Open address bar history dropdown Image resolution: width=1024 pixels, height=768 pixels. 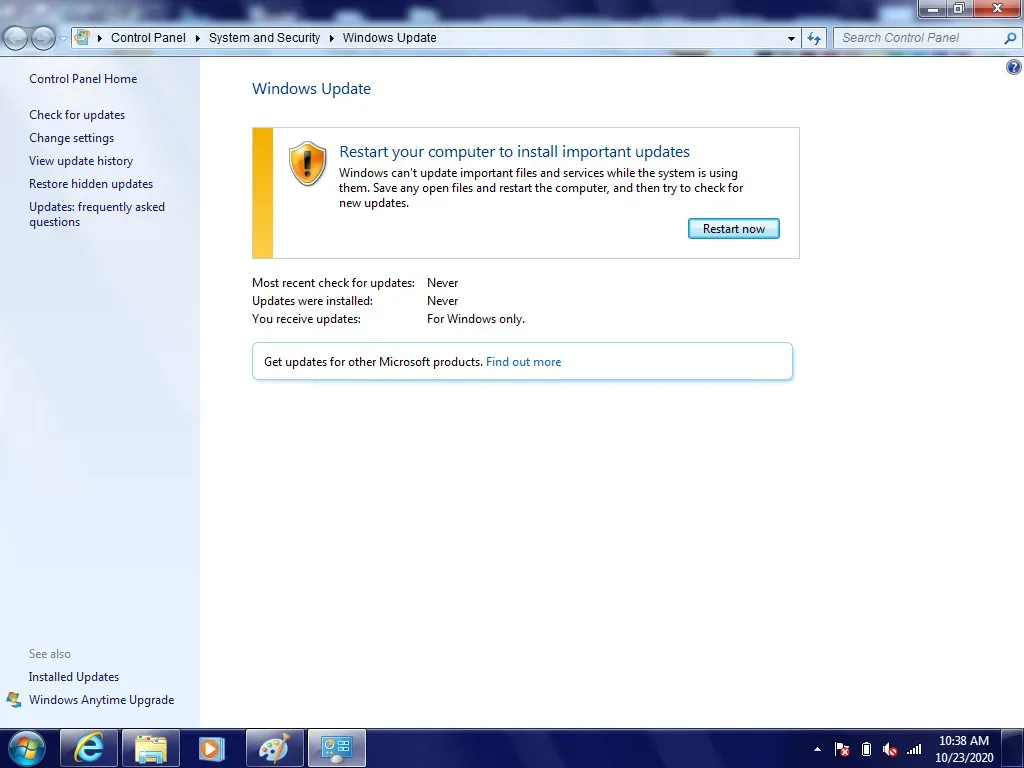[791, 38]
